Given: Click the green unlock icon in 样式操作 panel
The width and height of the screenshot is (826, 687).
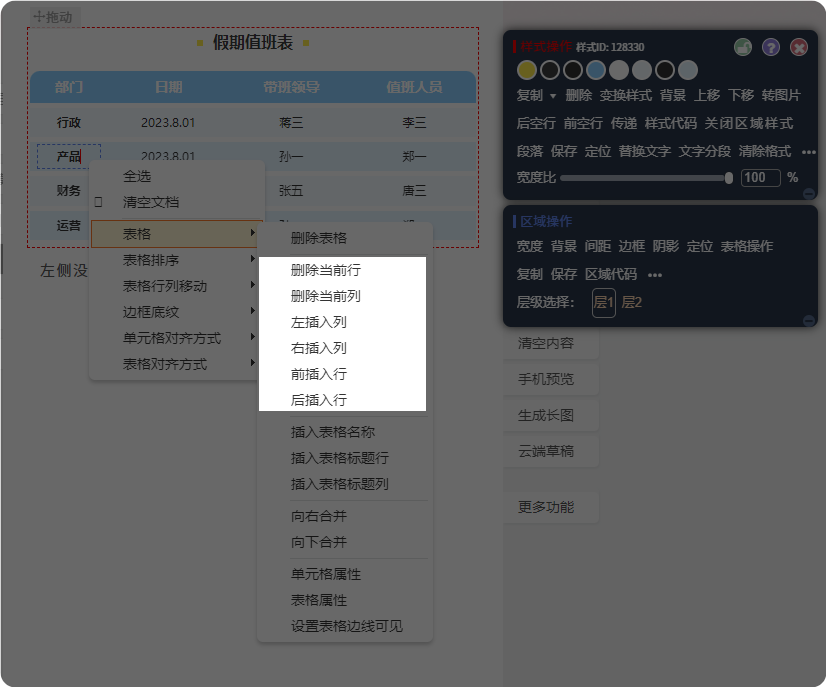Looking at the screenshot, I should pos(743,47).
